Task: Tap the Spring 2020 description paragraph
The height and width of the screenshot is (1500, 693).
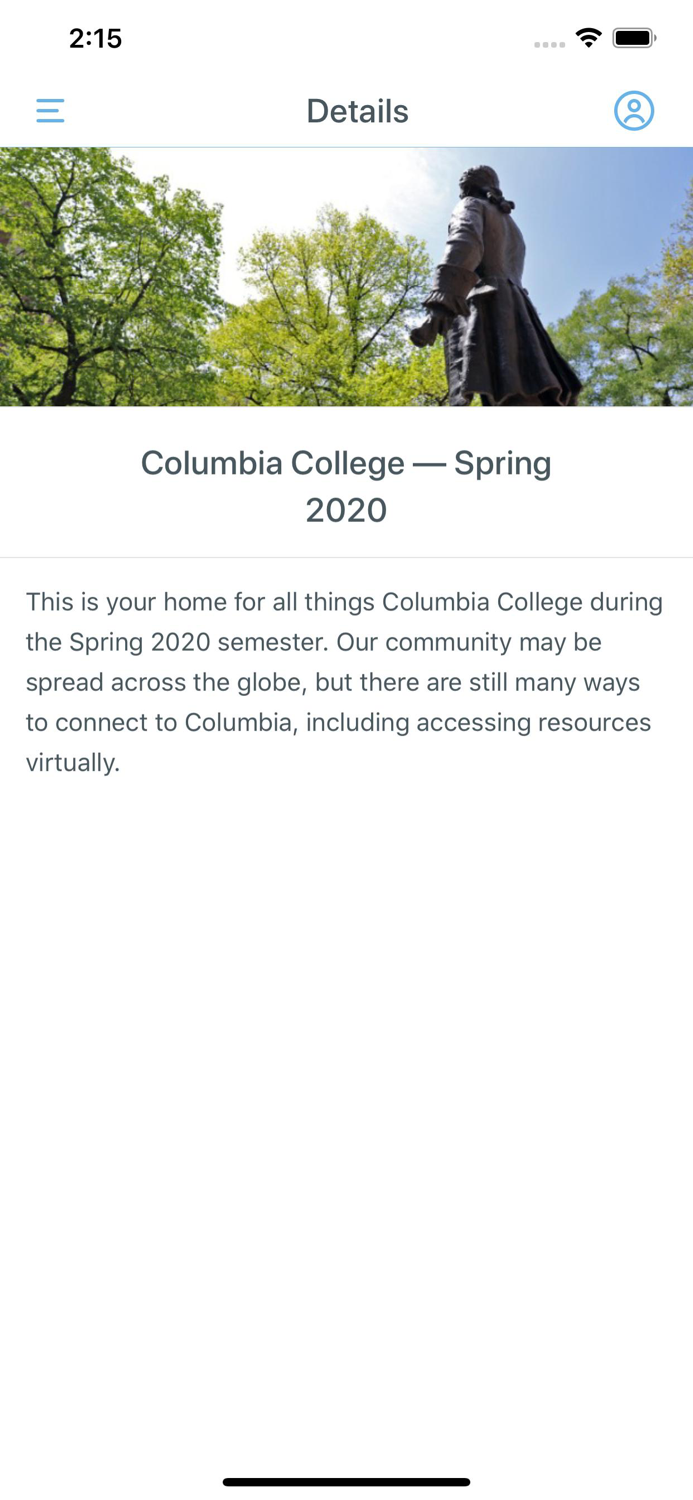Action: click(x=344, y=680)
